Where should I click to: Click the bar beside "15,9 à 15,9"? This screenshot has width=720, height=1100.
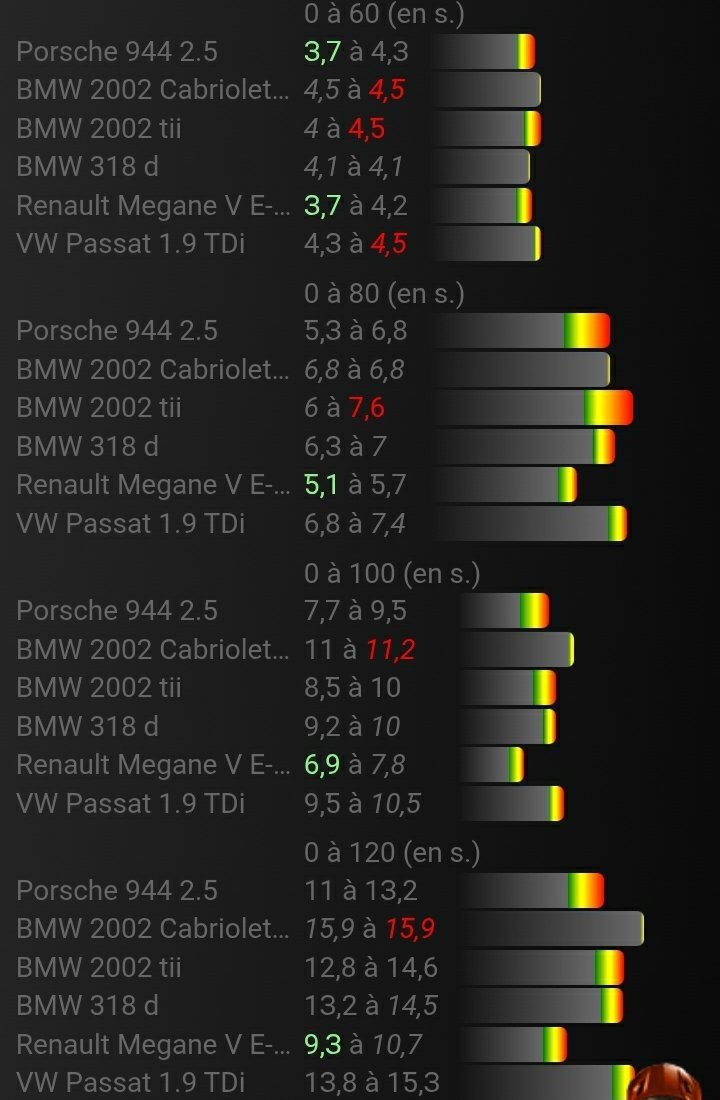[552, 928]
